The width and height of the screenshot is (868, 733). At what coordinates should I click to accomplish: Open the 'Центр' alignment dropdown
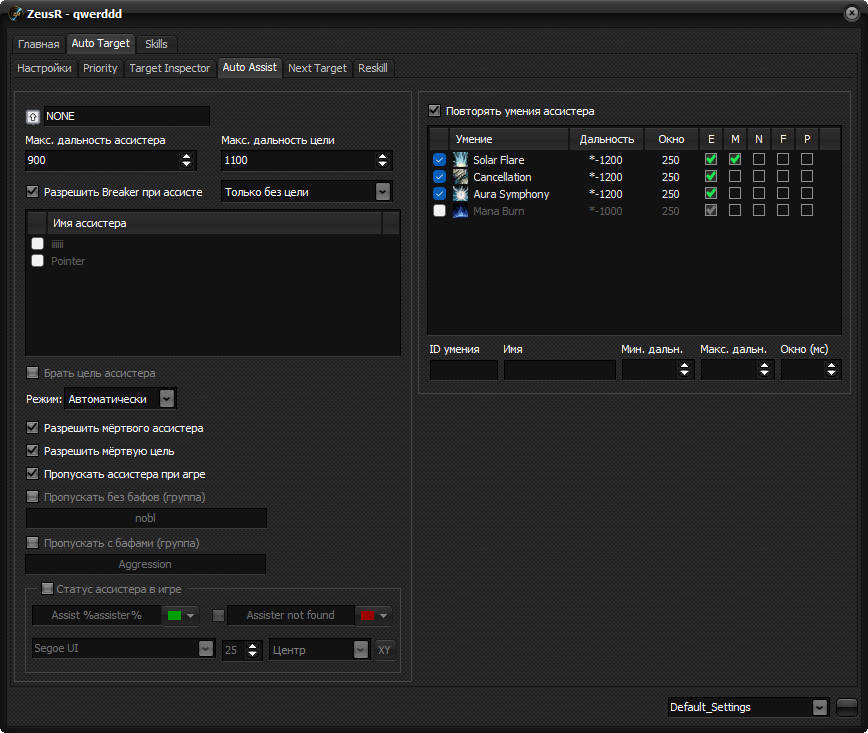point(361,649)
